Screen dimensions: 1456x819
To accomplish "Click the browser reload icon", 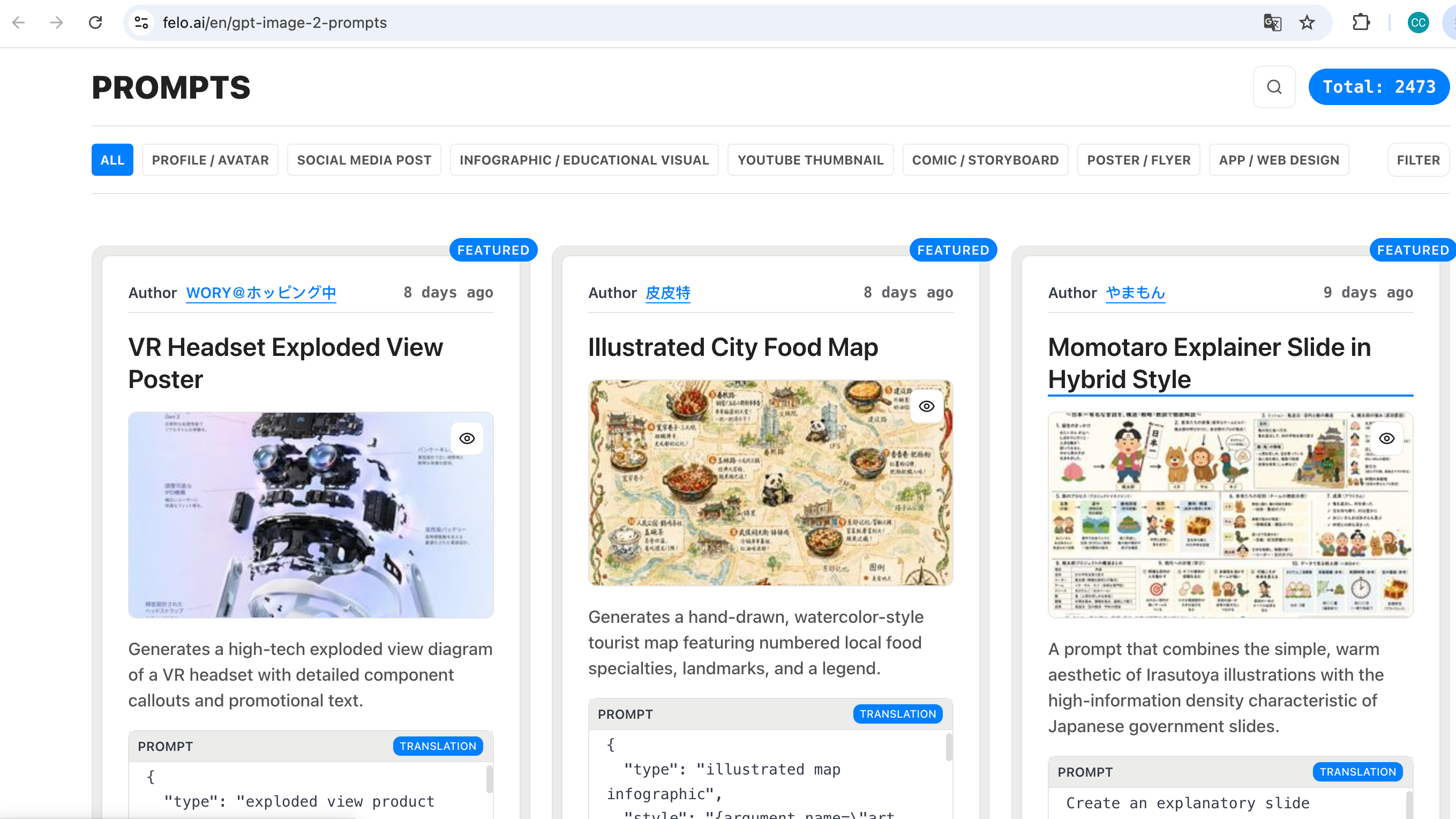I will tap(95, 23).
